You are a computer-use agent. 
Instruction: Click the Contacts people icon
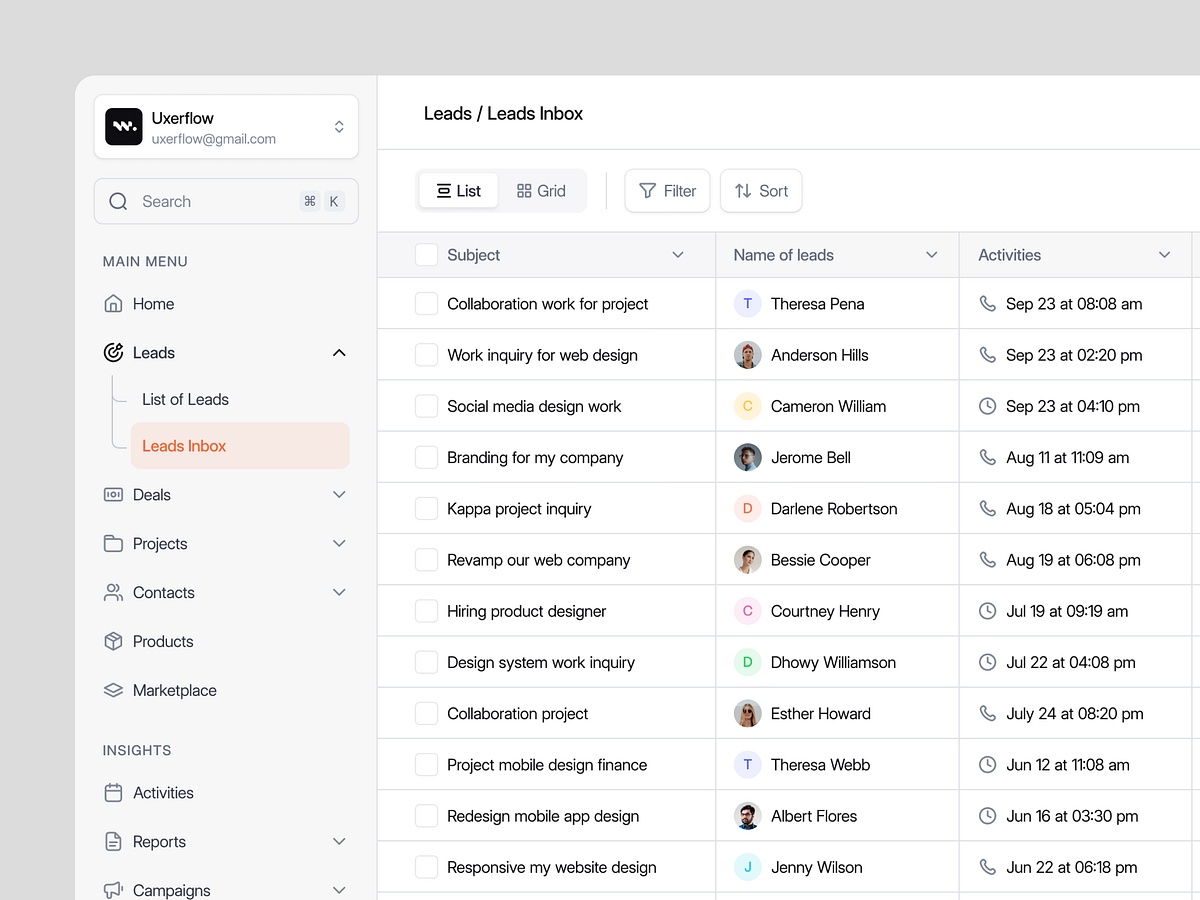click(x=112, y=592)
